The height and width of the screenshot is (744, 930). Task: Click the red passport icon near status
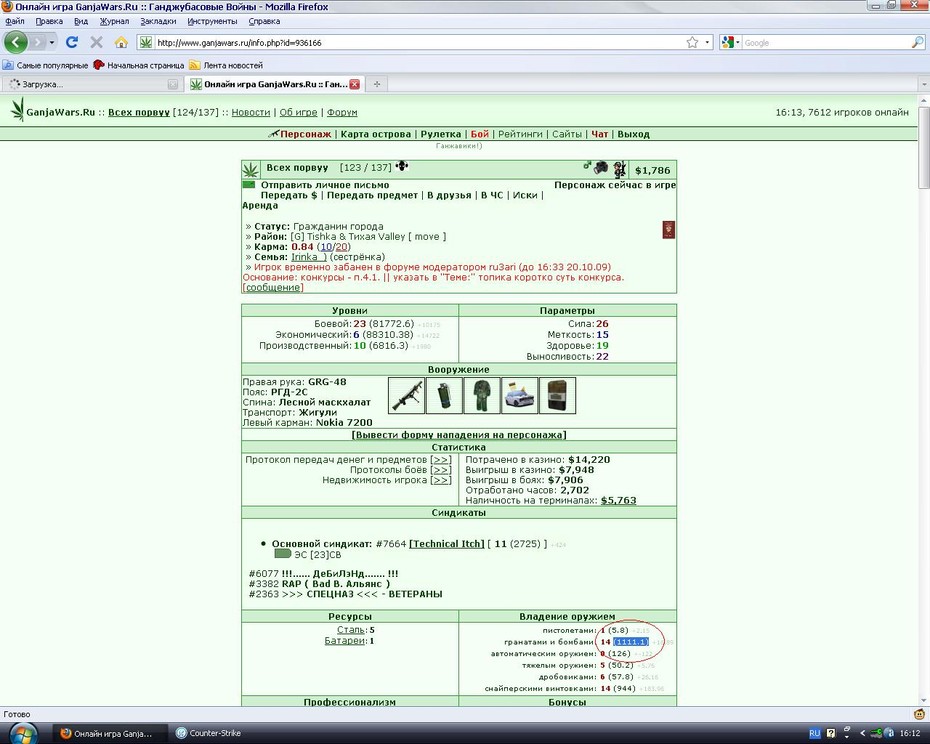668,230
